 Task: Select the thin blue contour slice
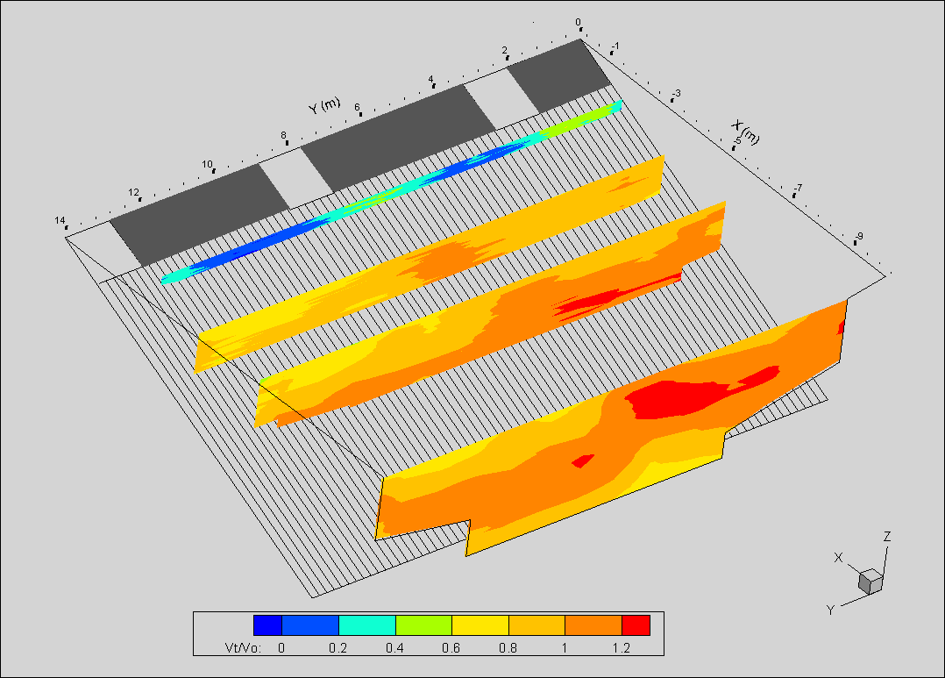400,187
